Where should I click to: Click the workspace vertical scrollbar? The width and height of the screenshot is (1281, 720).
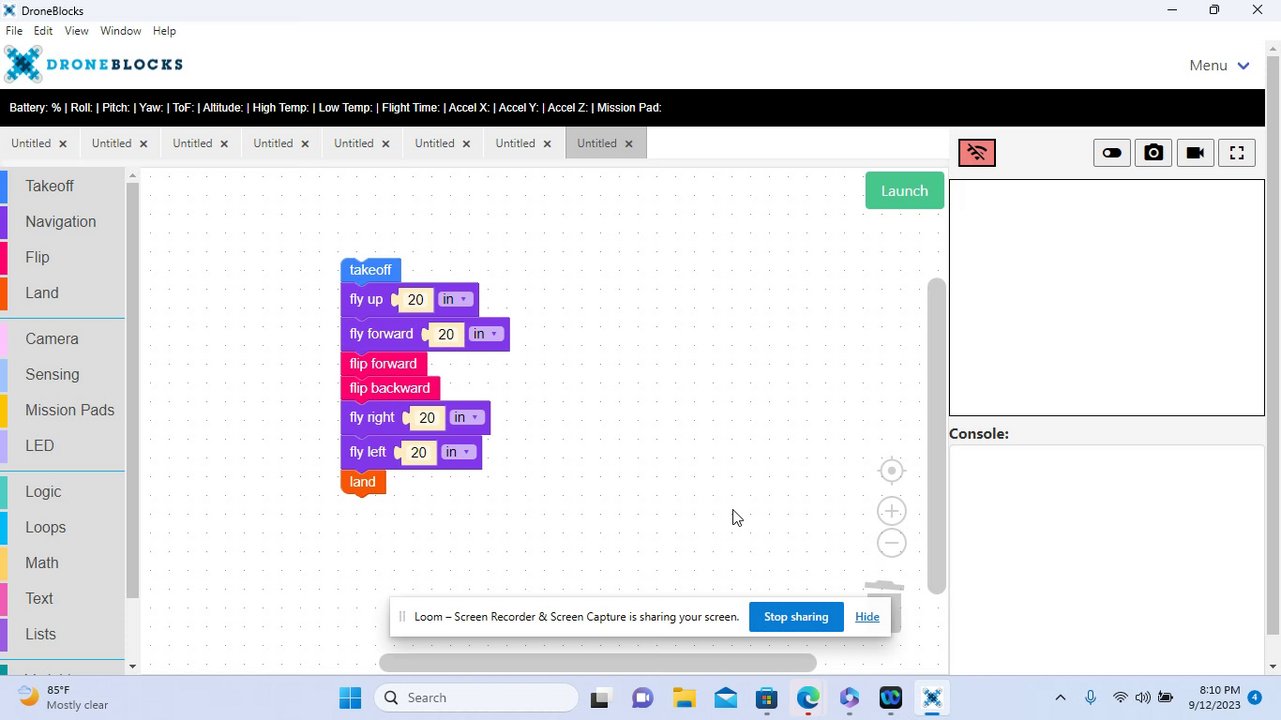pos(936,436)
